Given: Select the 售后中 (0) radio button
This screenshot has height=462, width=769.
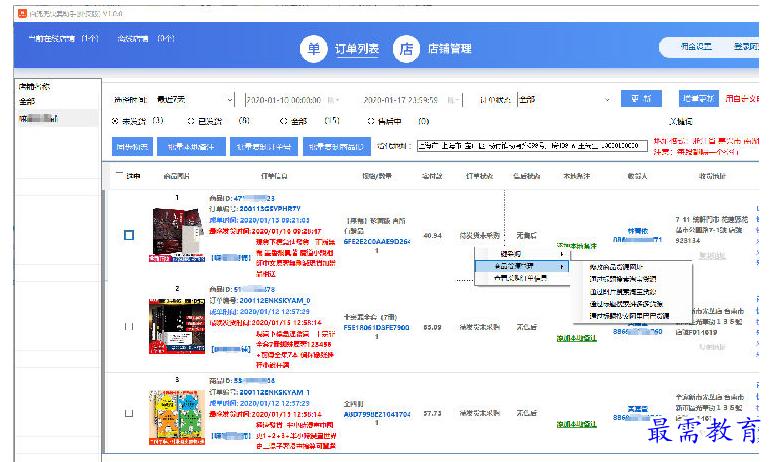Looking at the screenshot, I should click(371, 121).
